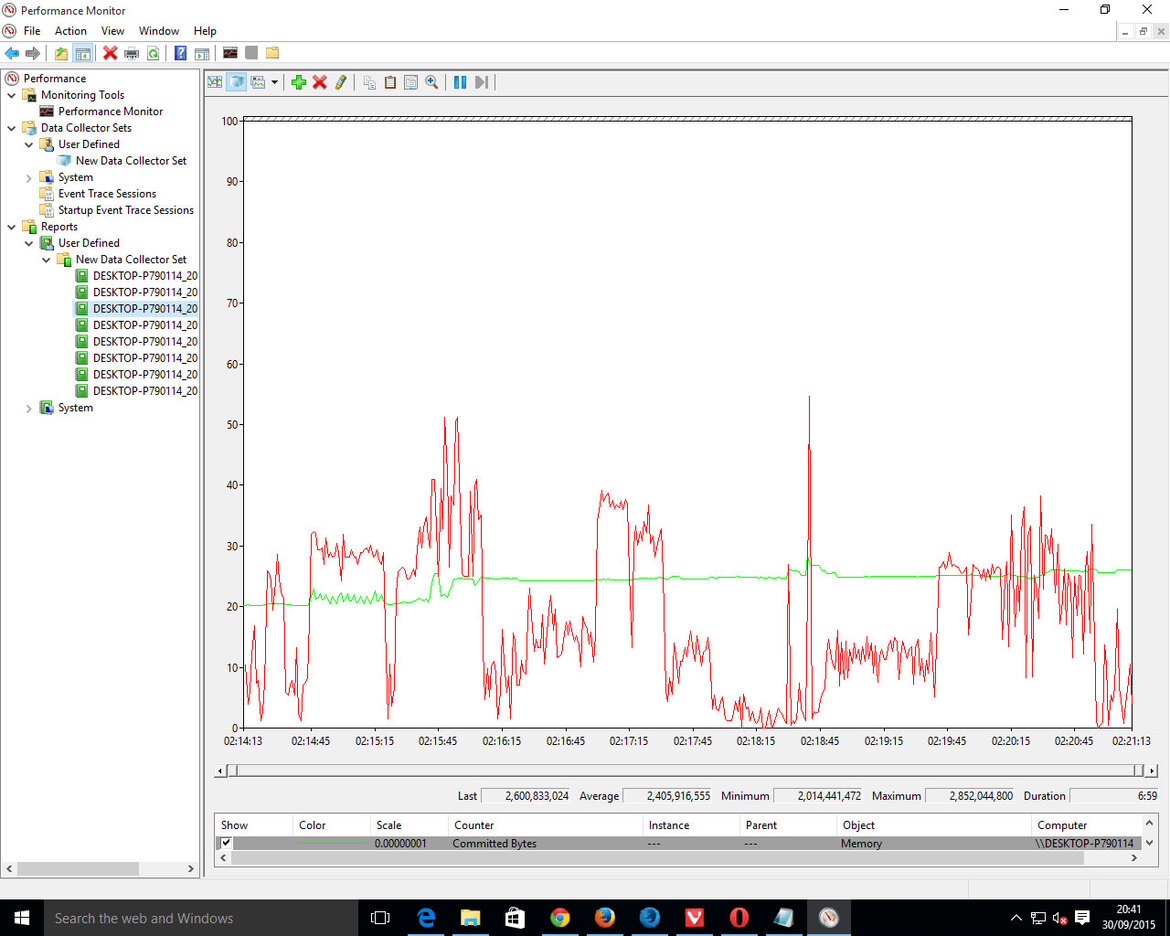The image size is (1170, 936).
Task: Open the Windows Start menu
Action: (x=22, y=918)
